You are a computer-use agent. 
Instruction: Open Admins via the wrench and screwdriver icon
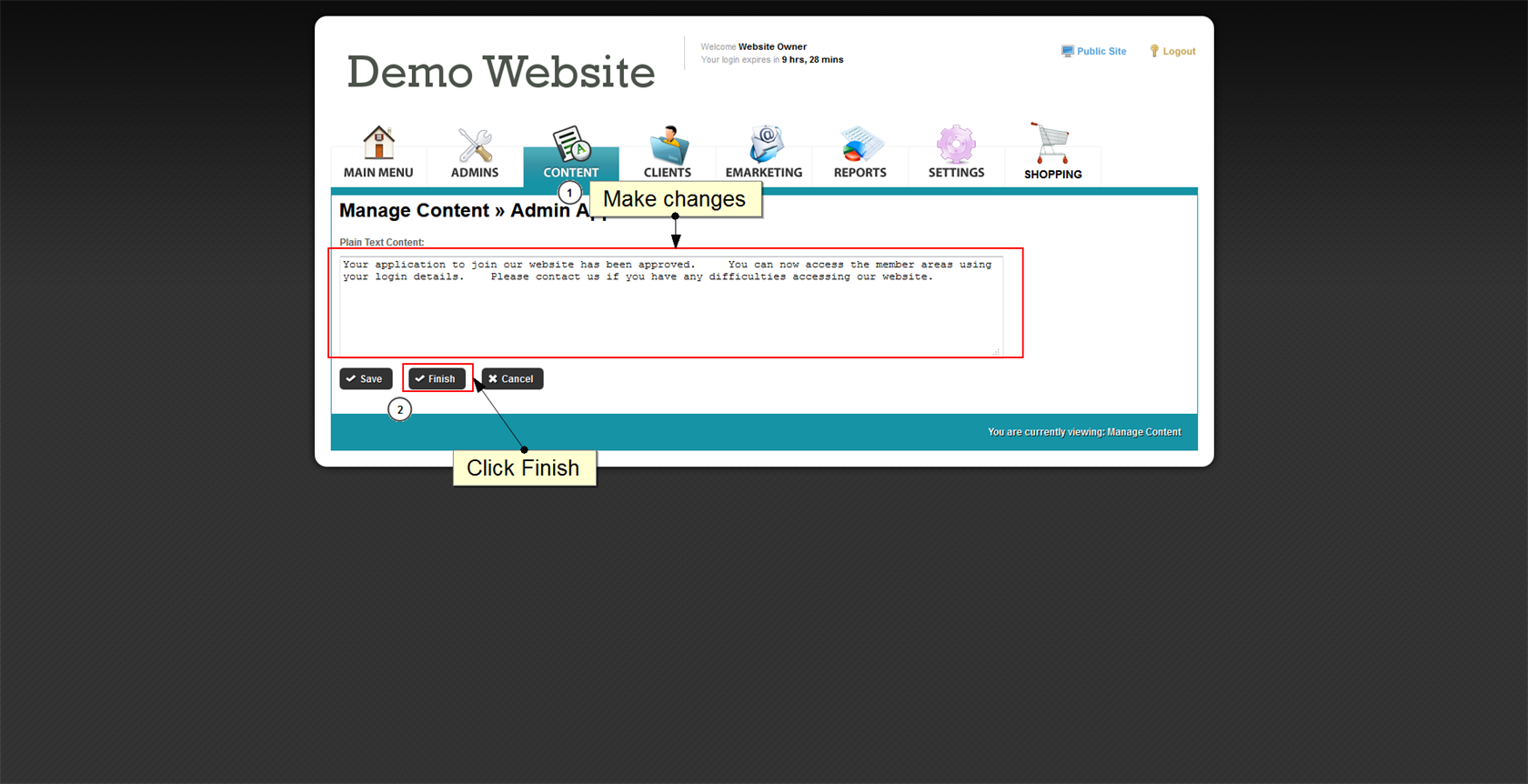coord(475,146)
